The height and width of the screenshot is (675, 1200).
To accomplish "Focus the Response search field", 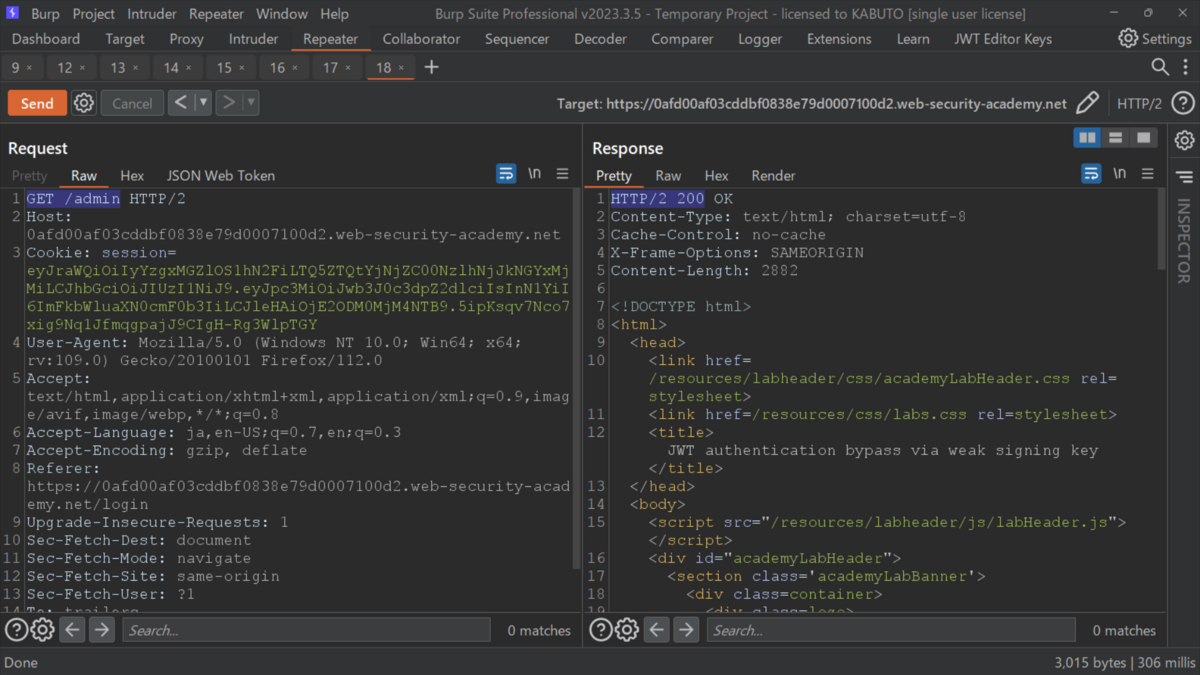I will pyautogui.click(x=891, y=630).
